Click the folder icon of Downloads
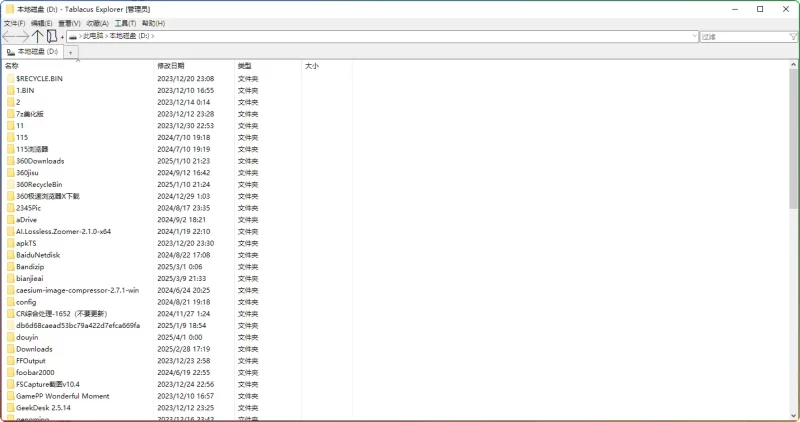Image resolution: width=800 pixels, height=422 pixels. (x=11, y=349)
